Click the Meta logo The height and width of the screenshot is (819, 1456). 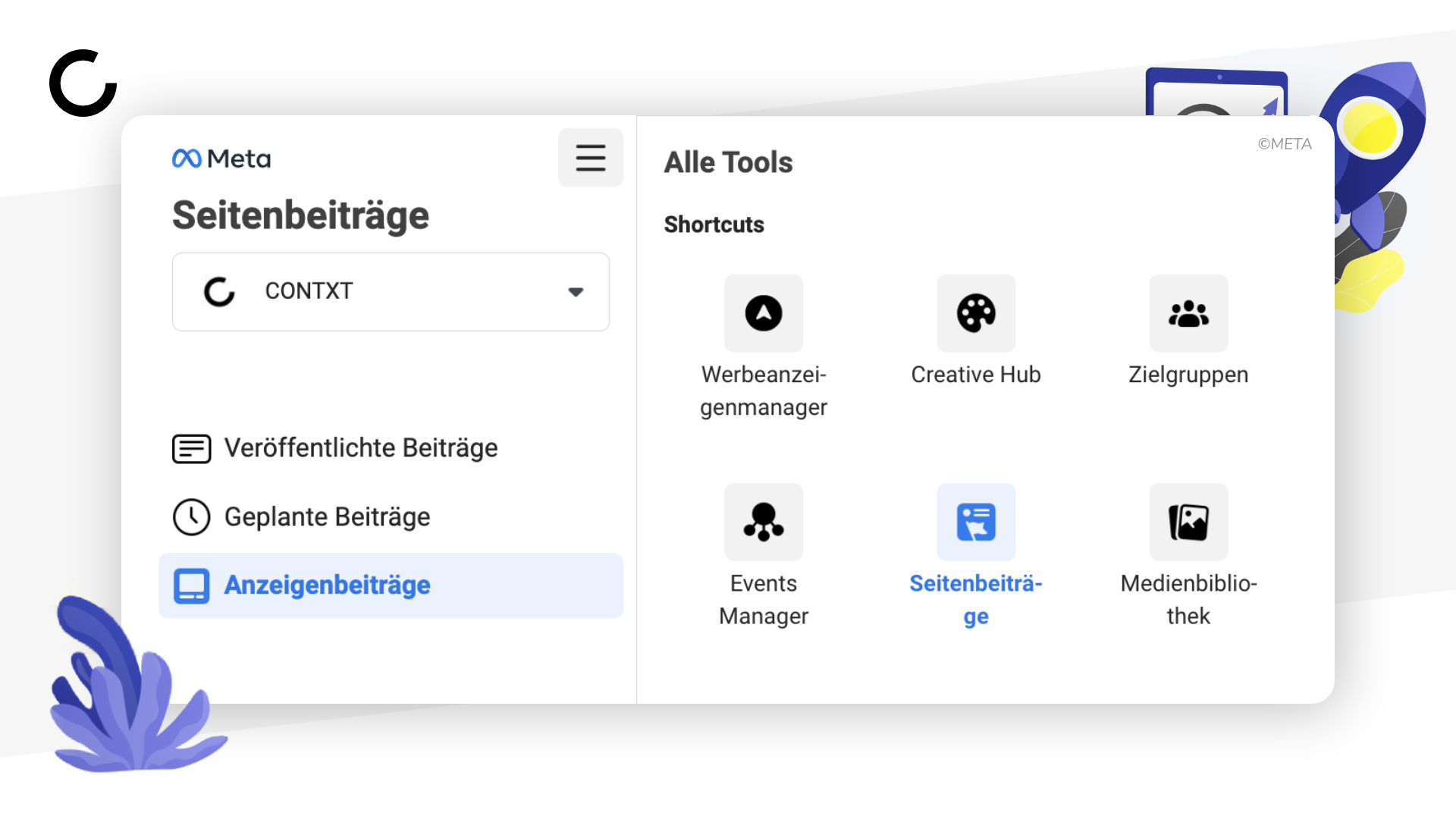pos(221,158)
